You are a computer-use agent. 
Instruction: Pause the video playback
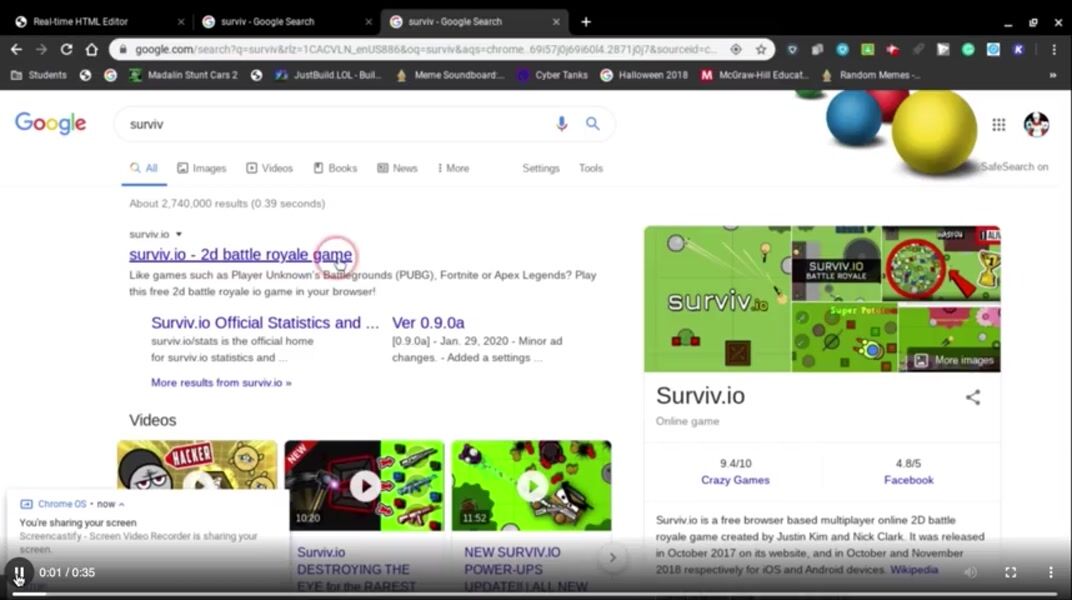click(x=18, y=573)
